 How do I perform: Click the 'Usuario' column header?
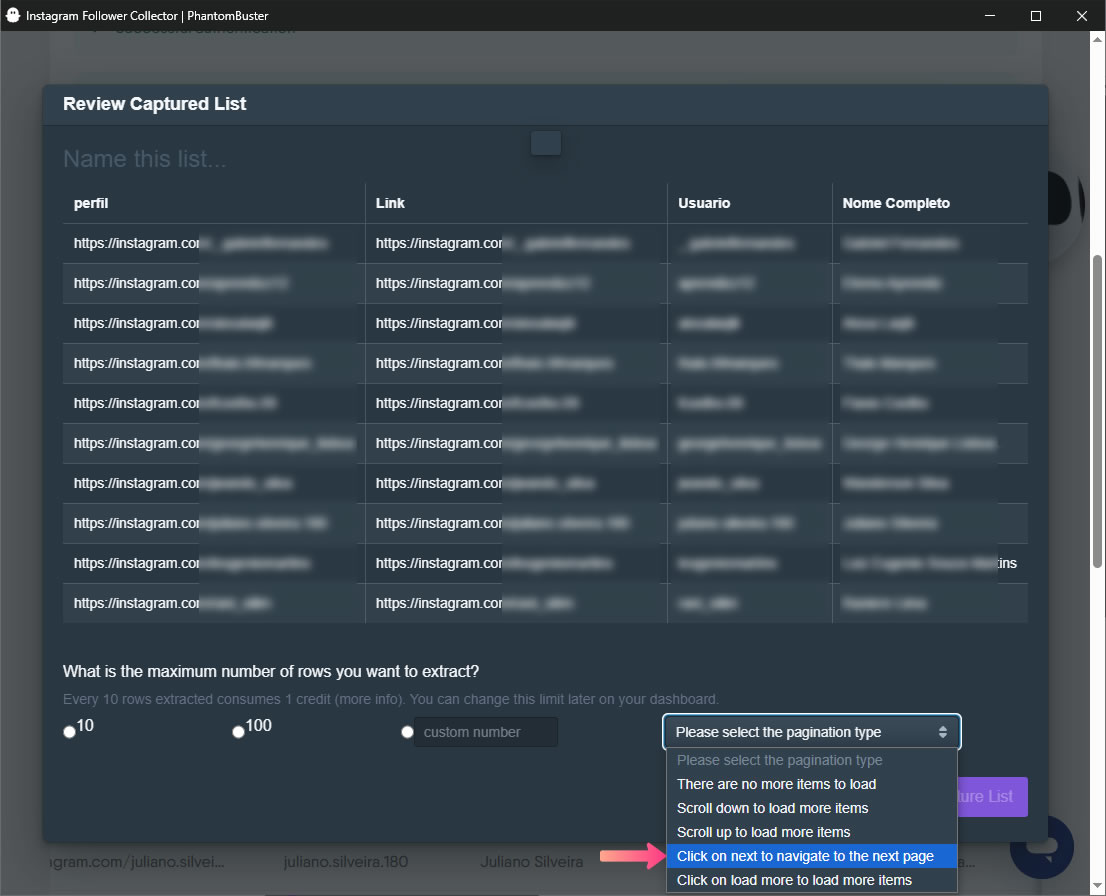point(704,203)
